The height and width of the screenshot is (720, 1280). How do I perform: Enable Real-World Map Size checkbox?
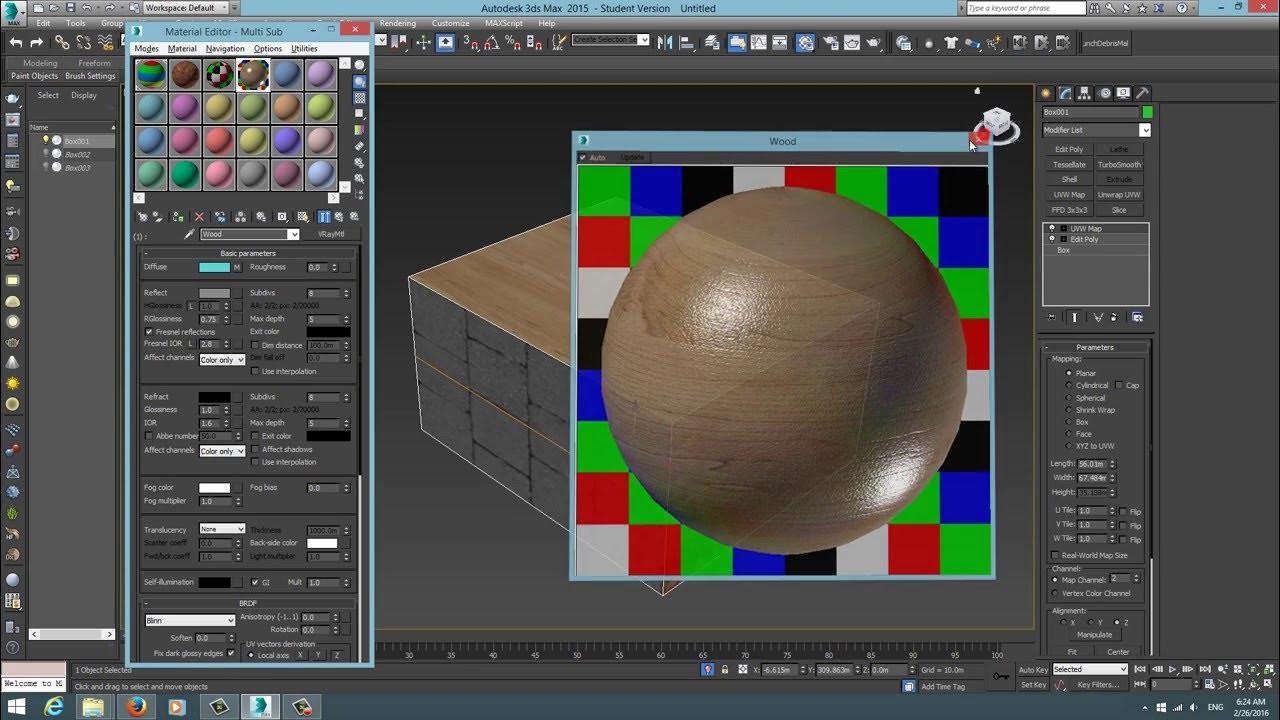1055,555
